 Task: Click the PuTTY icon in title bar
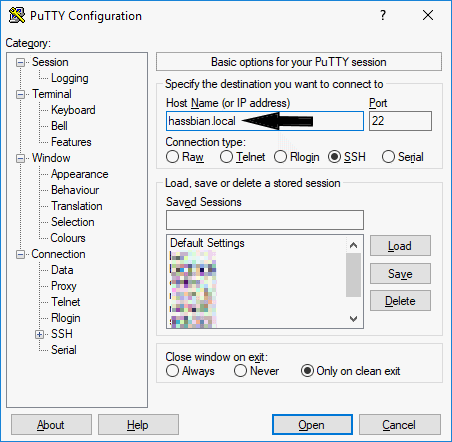point(17,15)
